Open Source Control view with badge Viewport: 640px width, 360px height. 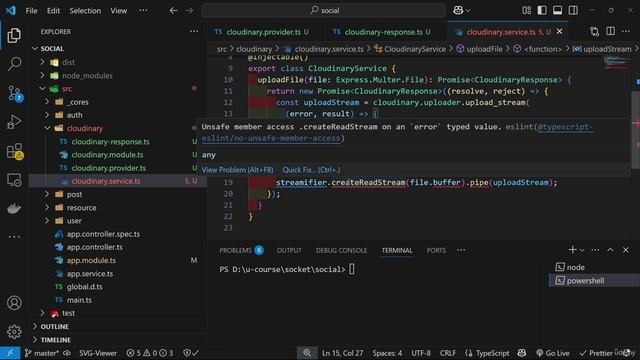point(15,93)
